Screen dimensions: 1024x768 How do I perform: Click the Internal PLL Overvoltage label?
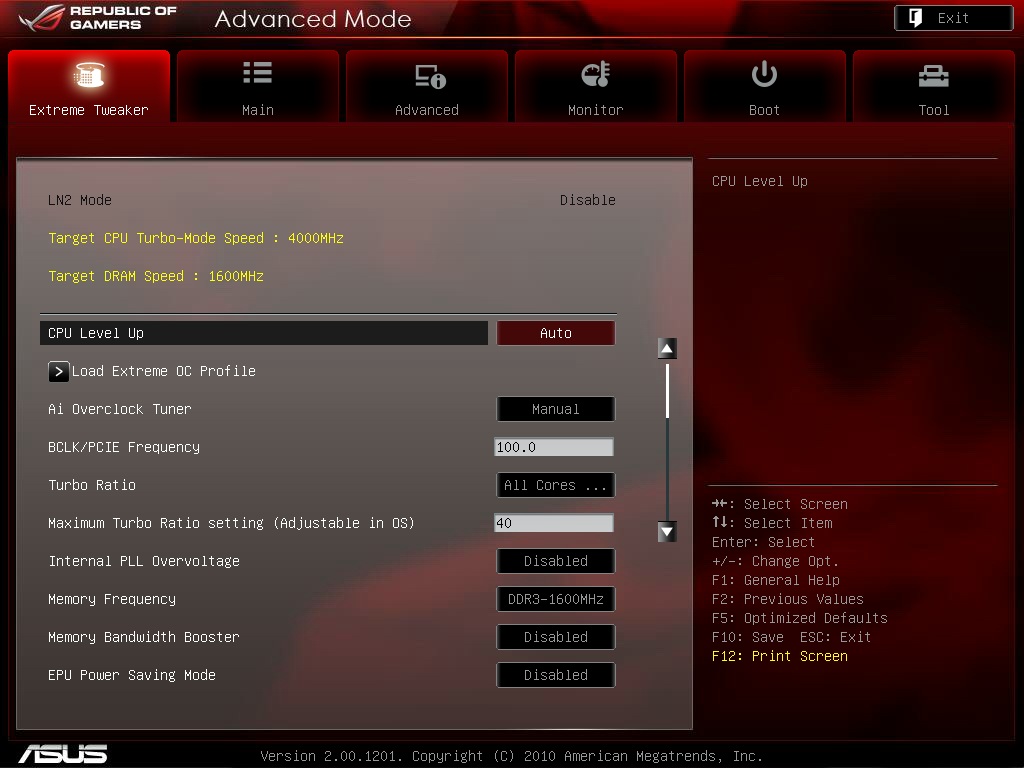point(144,561)
